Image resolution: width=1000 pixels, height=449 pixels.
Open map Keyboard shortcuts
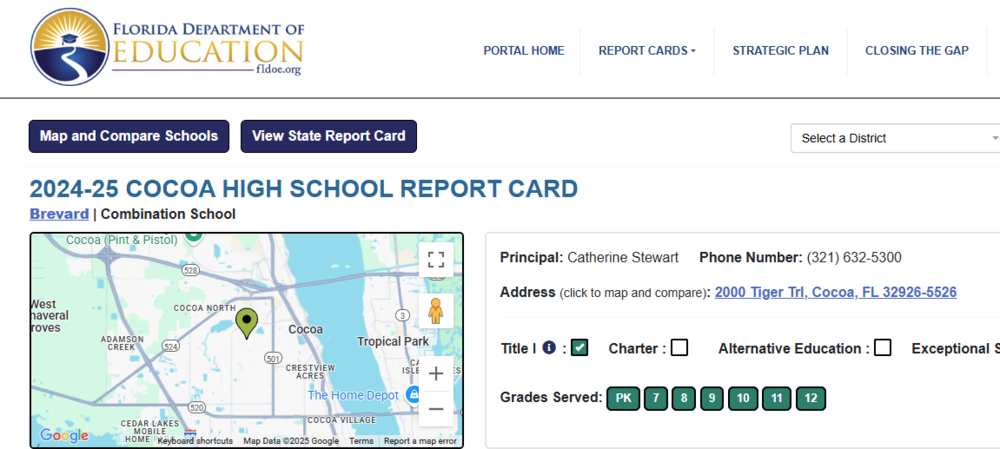195,441
